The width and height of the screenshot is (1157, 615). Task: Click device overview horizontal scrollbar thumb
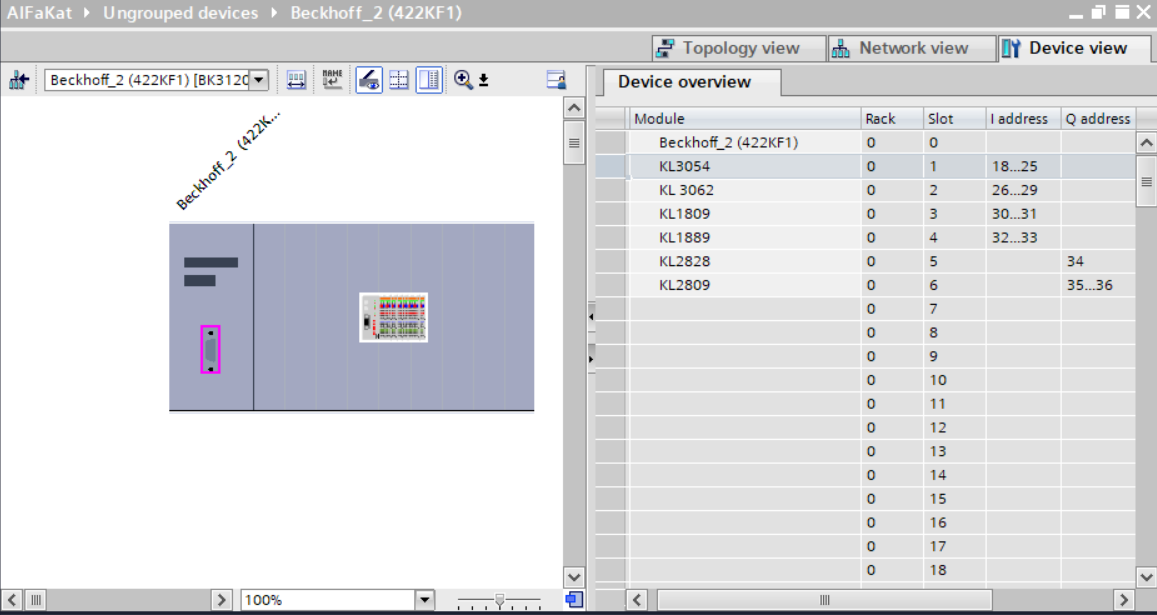tap(825, 599)
